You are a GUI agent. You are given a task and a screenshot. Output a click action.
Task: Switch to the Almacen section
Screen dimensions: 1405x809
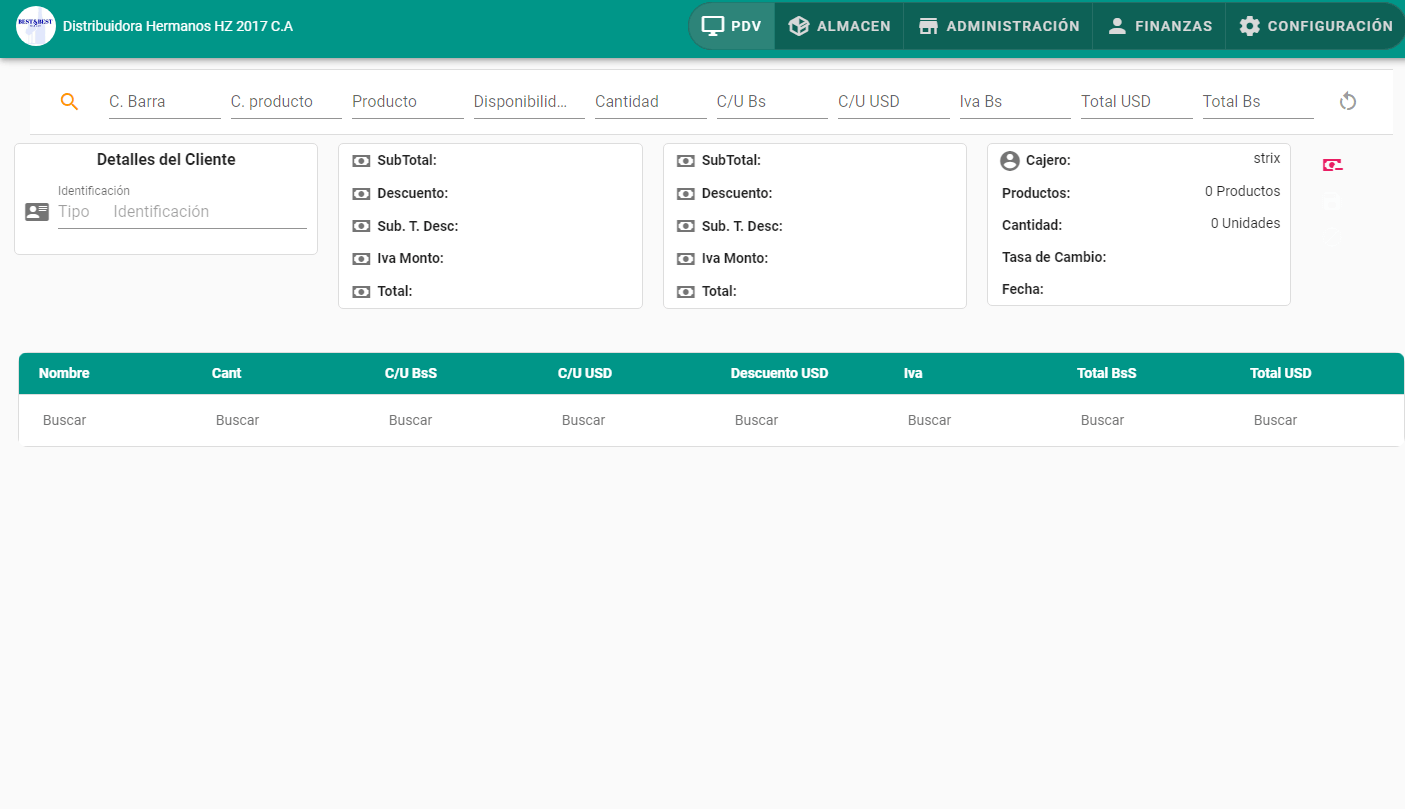click(839, 26)
